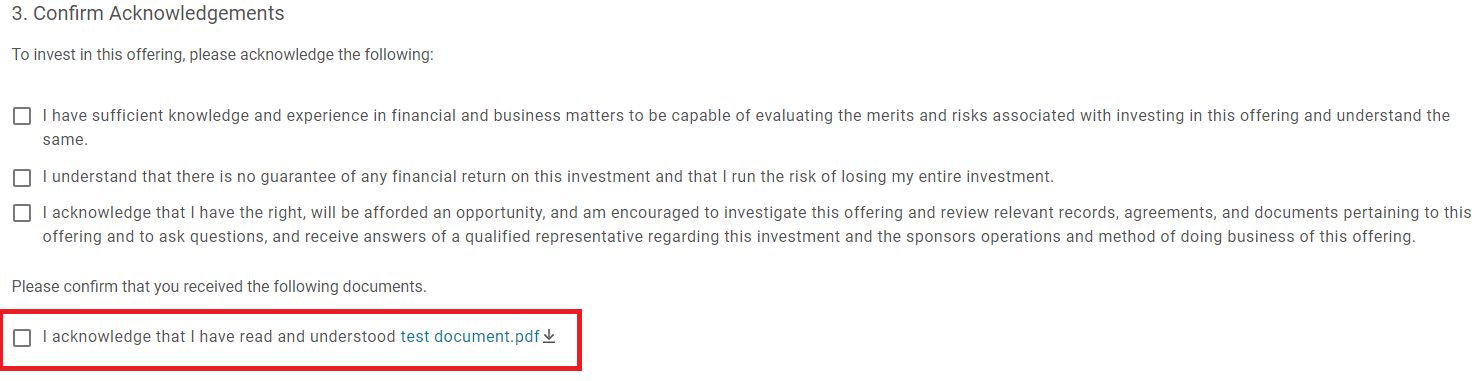Tick the read and understood document checkbox
The width and height of the screenshot is (1476, 381).
(x=22, y=338)
